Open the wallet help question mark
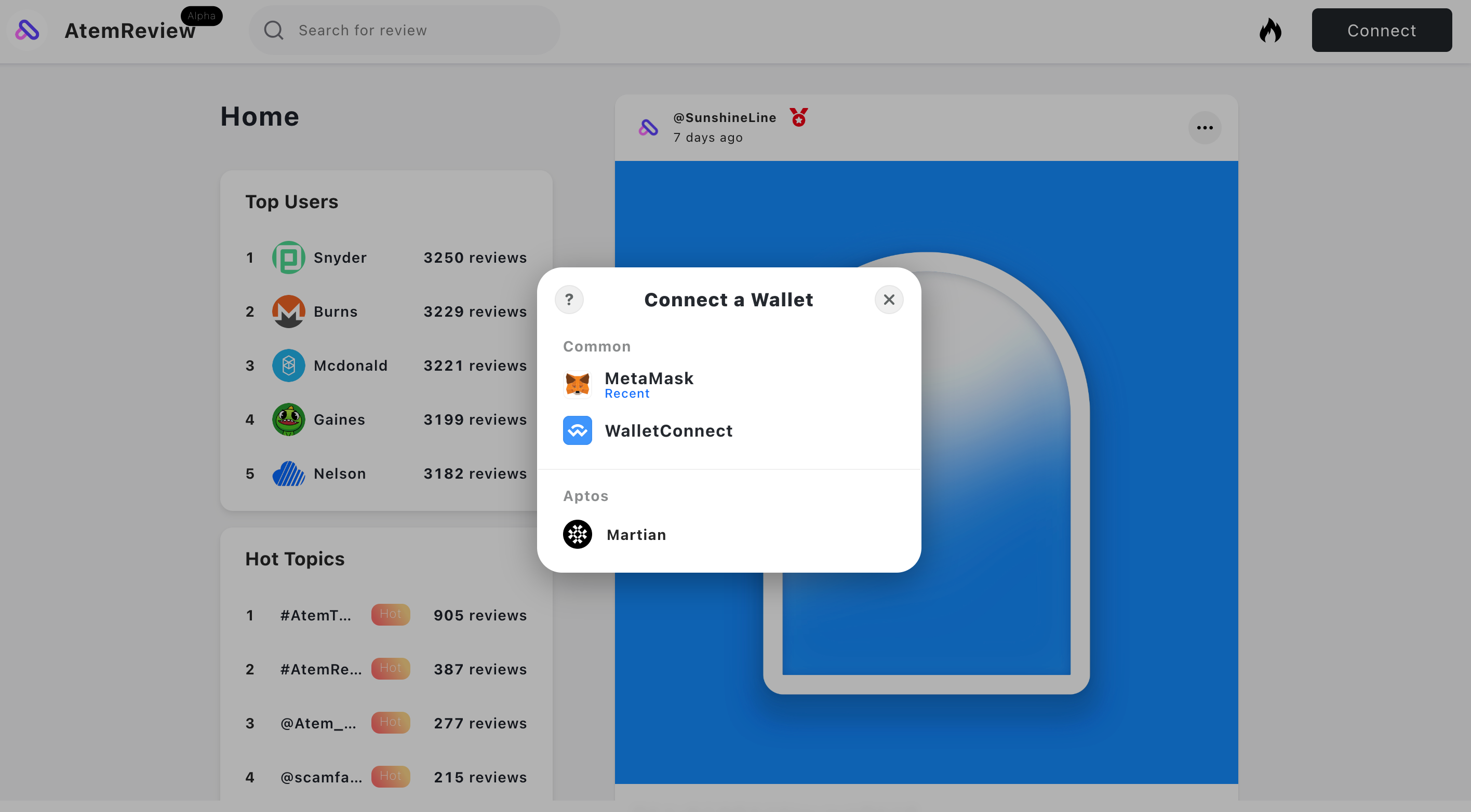Screen dimensions: 1471x812 [x=569, y=300]
